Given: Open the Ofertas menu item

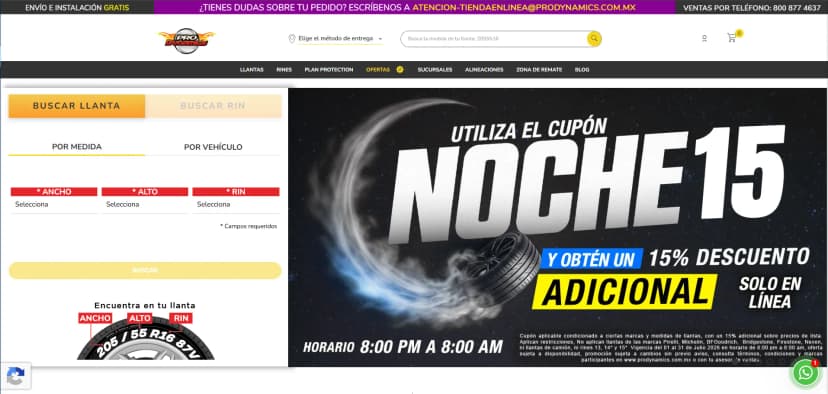Looking at the screenshot, I should click(x=378, y=70).
